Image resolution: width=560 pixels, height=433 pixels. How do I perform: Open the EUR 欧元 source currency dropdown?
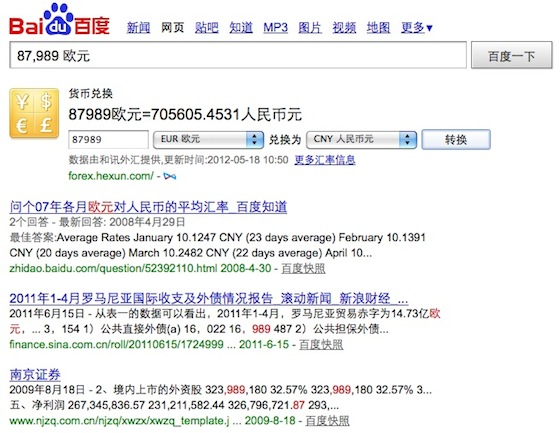tap(209, 139)
